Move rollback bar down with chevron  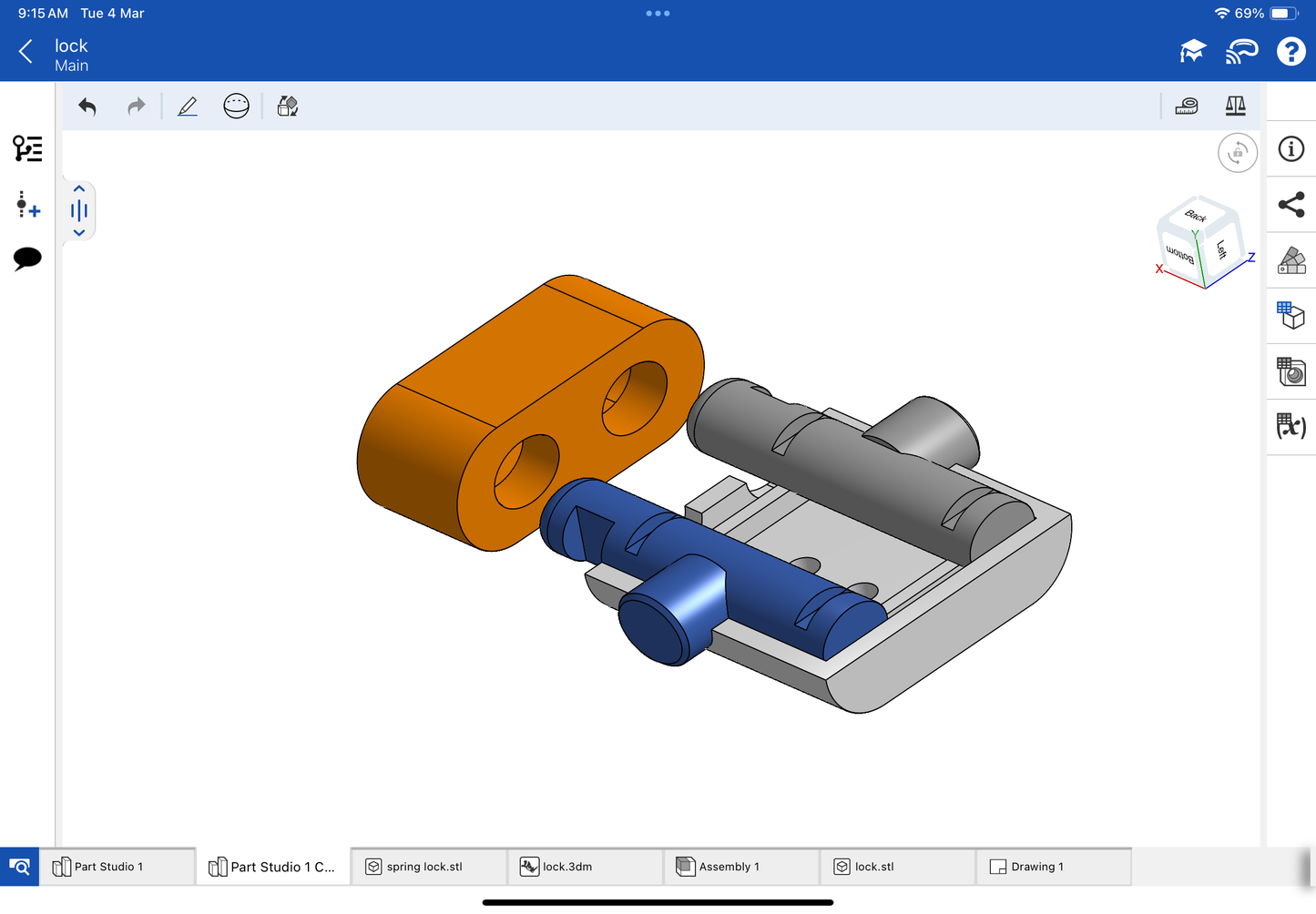[79, 233]
